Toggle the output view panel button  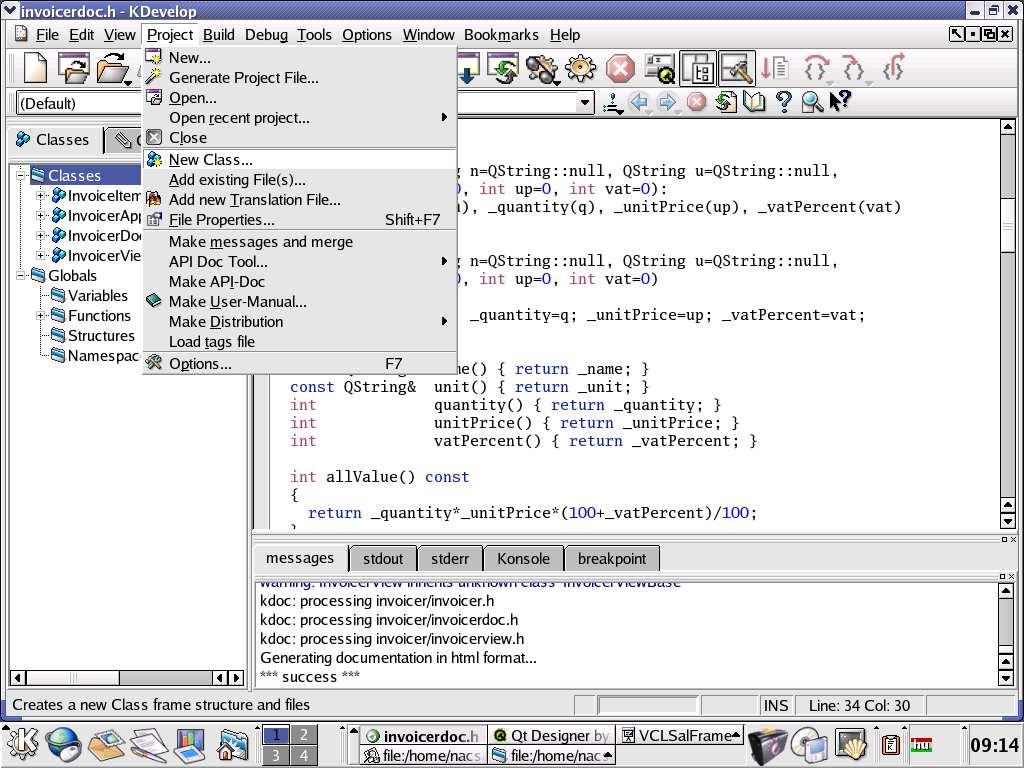pos(737,69)
